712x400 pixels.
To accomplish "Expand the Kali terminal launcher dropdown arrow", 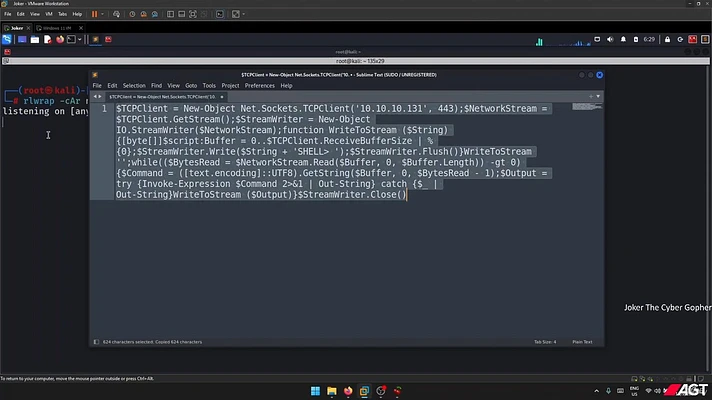I will (79, 40).
